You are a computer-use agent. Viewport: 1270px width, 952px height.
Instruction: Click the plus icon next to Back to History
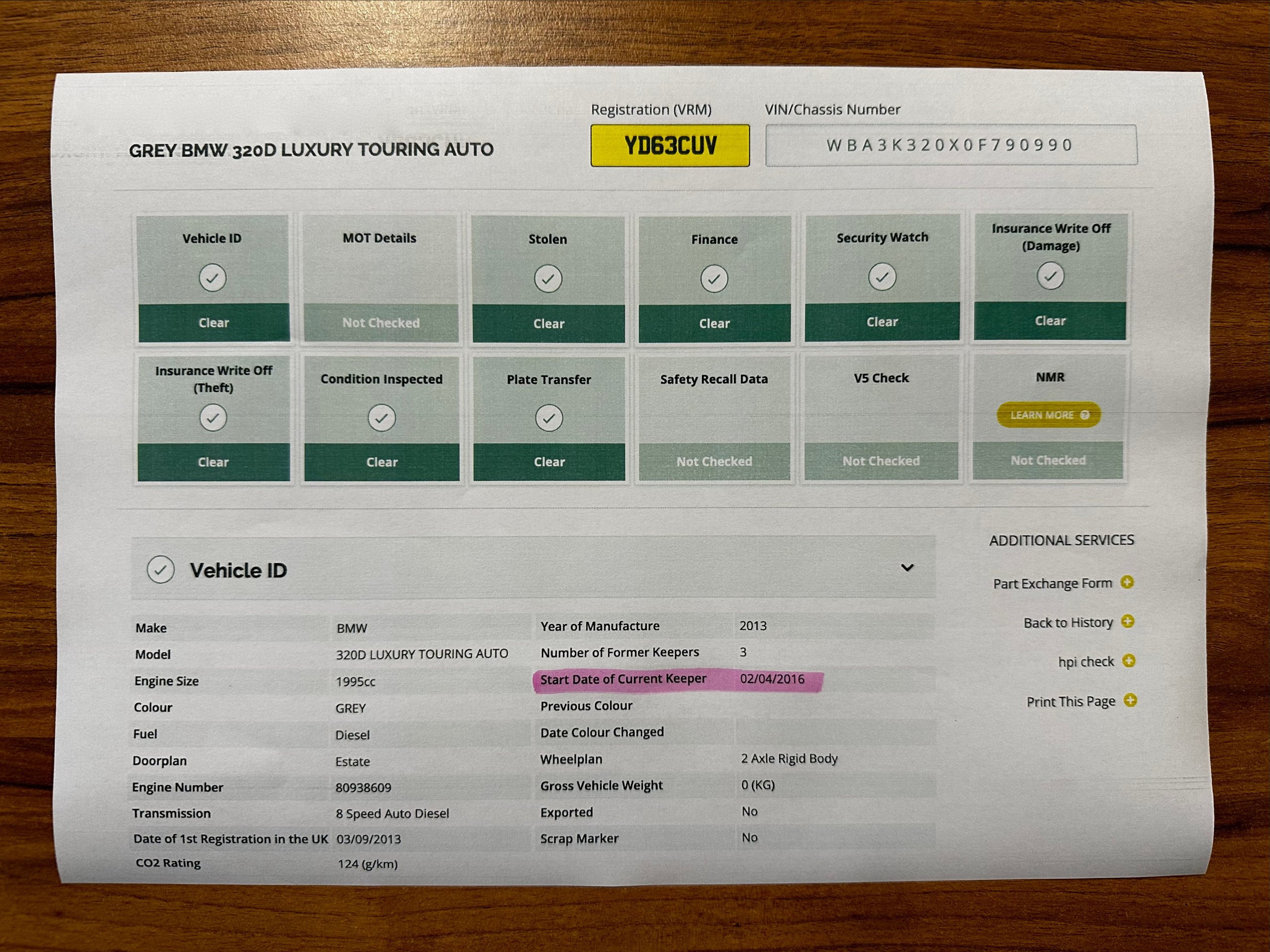[x=1128, y=621]
